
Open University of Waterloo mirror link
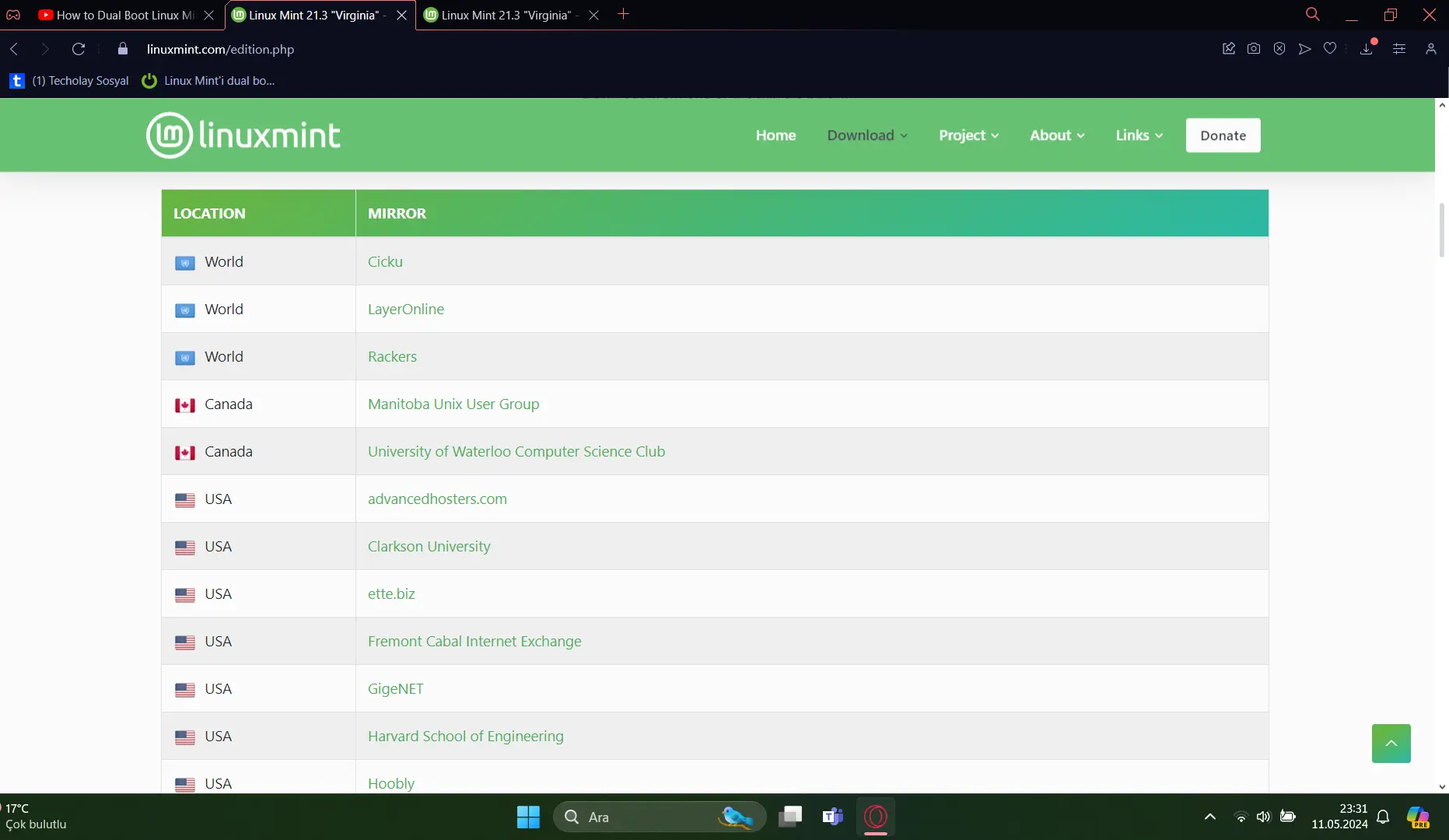pyautogui.click(x=516, y=451)
